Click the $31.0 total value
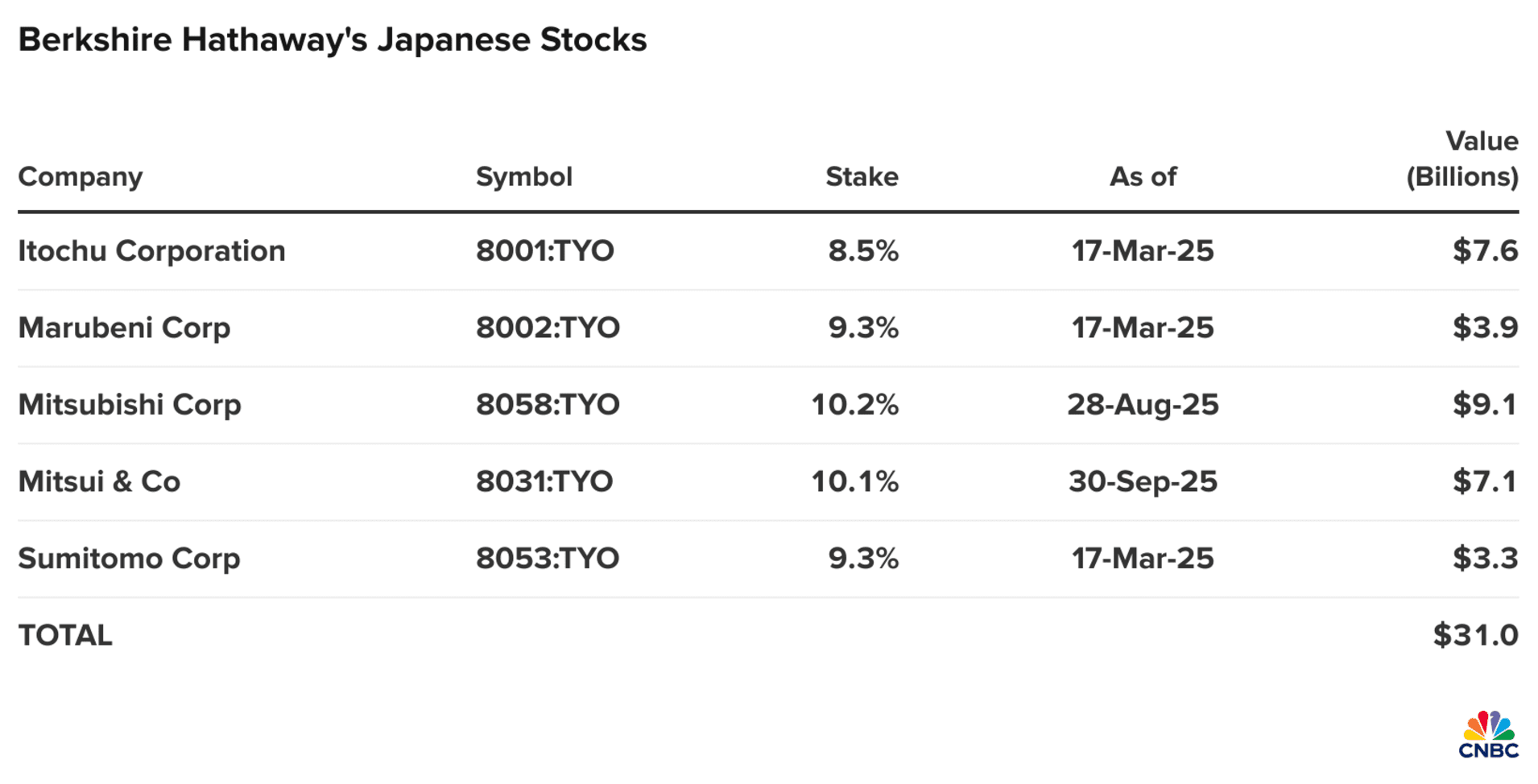Screen dimensions: 1538x784 (x=1475, y=635)
